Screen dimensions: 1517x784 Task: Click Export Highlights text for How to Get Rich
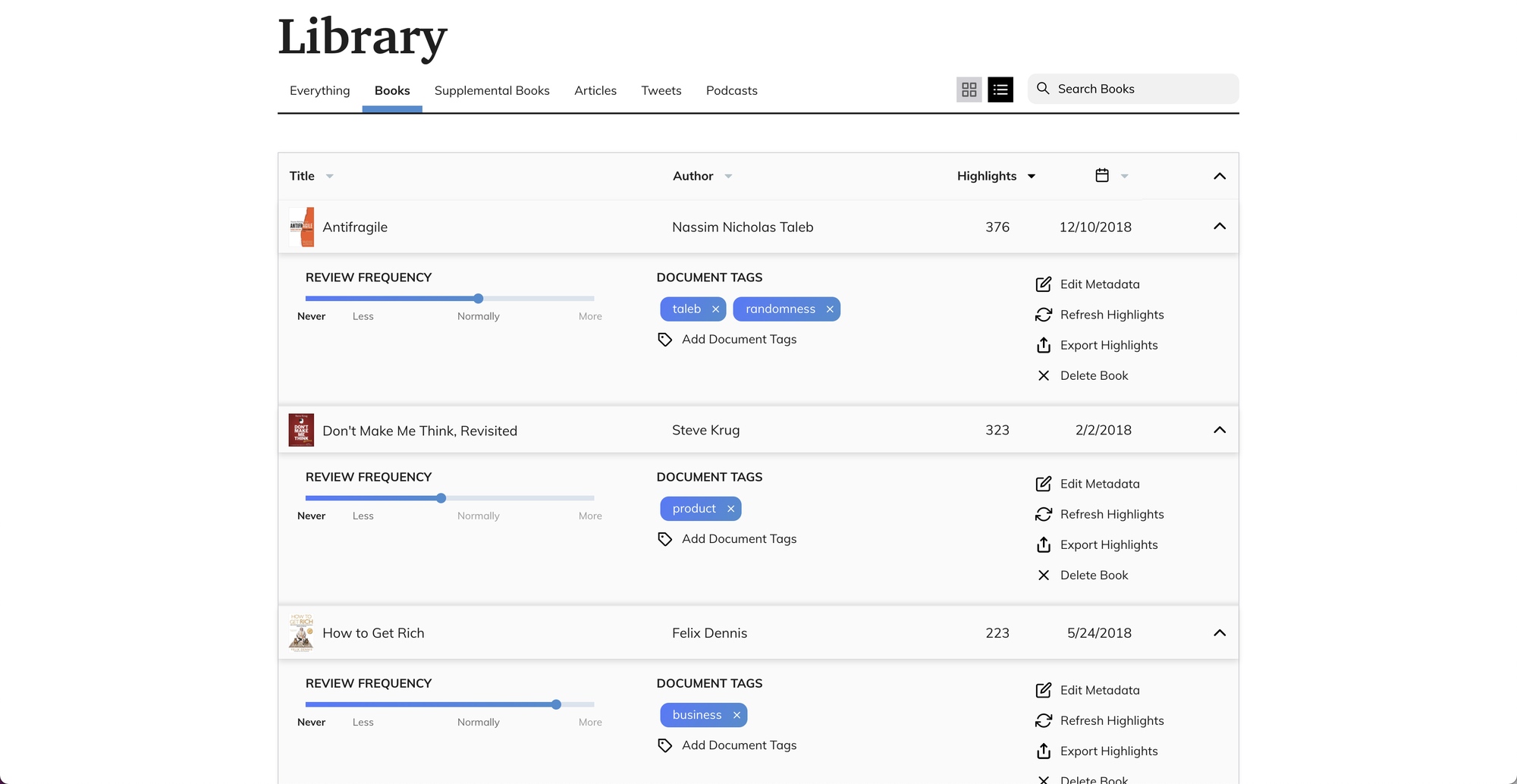[x=1109, y=751]
